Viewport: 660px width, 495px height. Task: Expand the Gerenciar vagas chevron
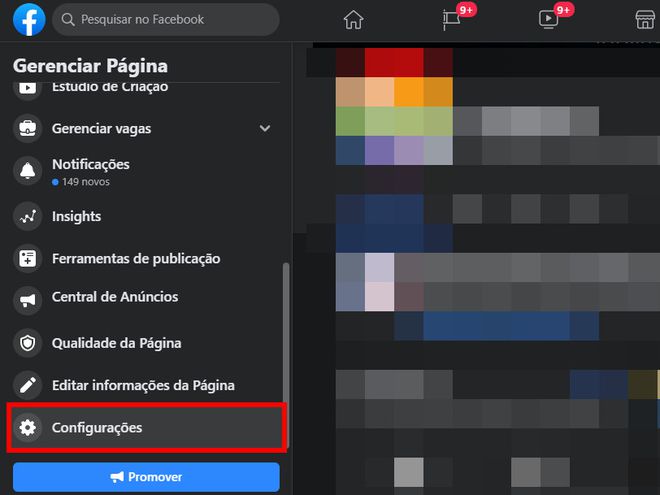265,128
